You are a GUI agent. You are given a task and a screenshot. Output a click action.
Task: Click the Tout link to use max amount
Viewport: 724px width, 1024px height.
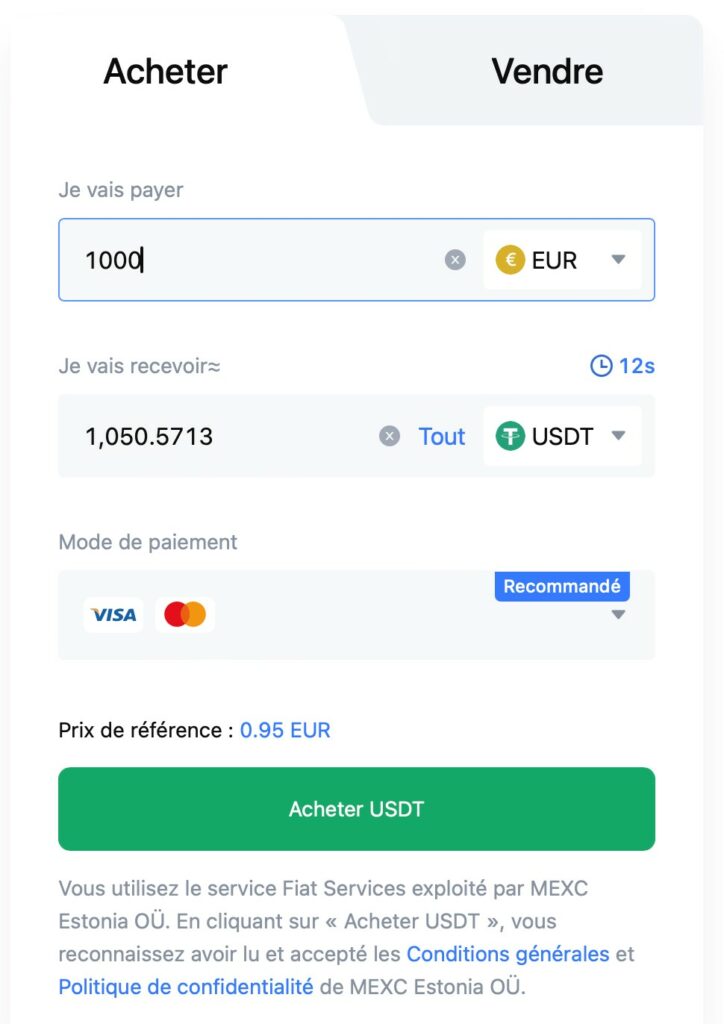click(x=441, y=436)
